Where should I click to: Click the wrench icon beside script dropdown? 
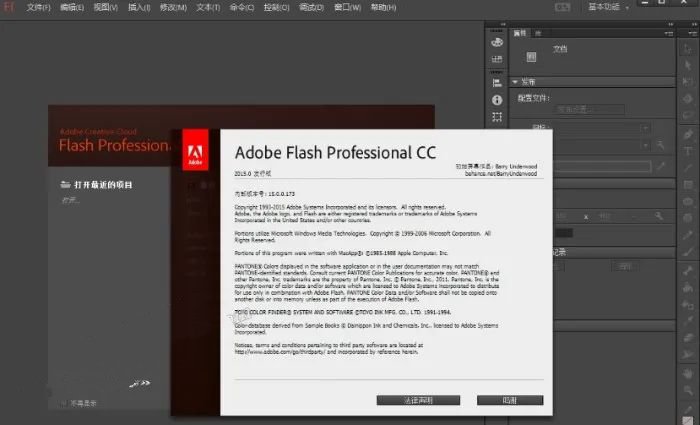[660, 145]
